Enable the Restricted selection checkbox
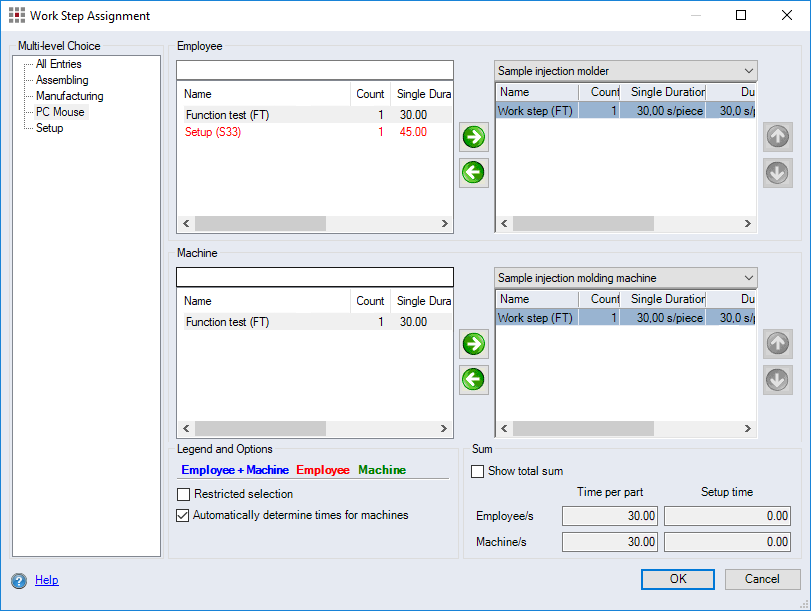 tap(183, 494)
